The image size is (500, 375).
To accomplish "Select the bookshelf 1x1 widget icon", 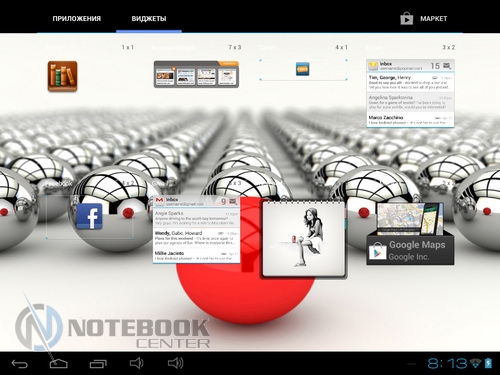I will click(x=62, y=76).
